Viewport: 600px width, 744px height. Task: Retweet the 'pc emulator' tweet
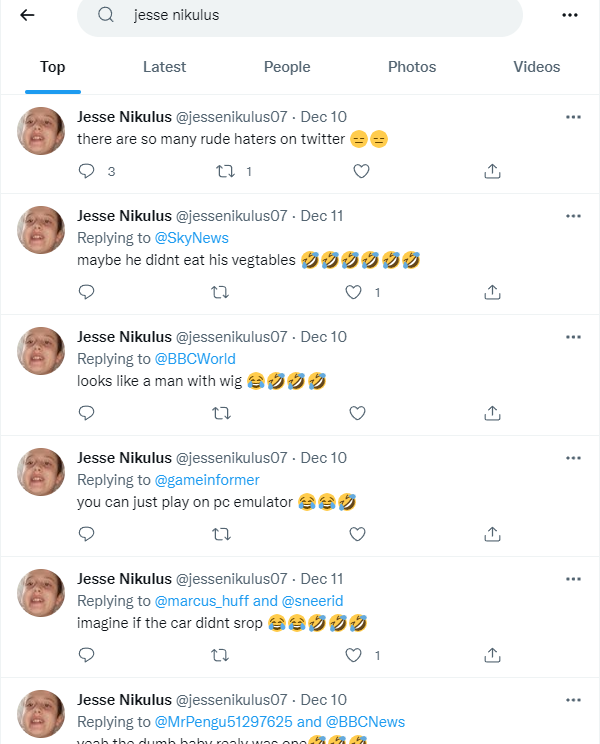tap(222, 534)
